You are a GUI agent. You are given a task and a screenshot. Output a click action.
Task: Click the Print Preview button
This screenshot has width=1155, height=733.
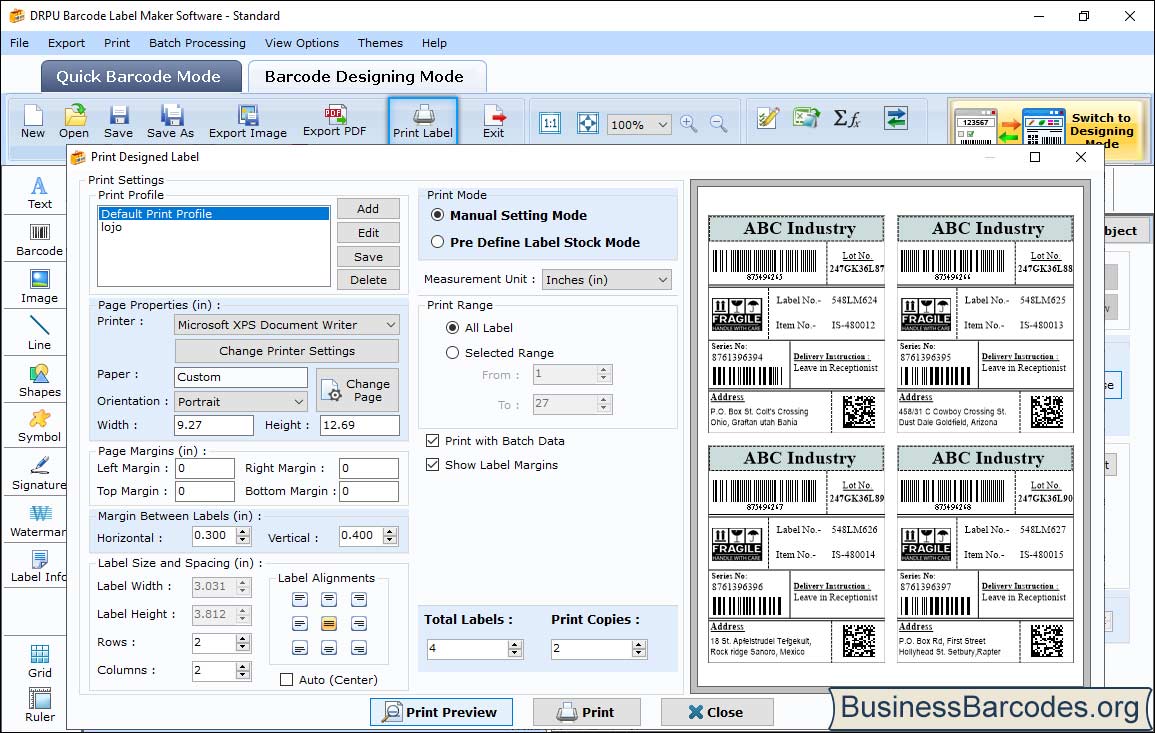pos(441,712)
